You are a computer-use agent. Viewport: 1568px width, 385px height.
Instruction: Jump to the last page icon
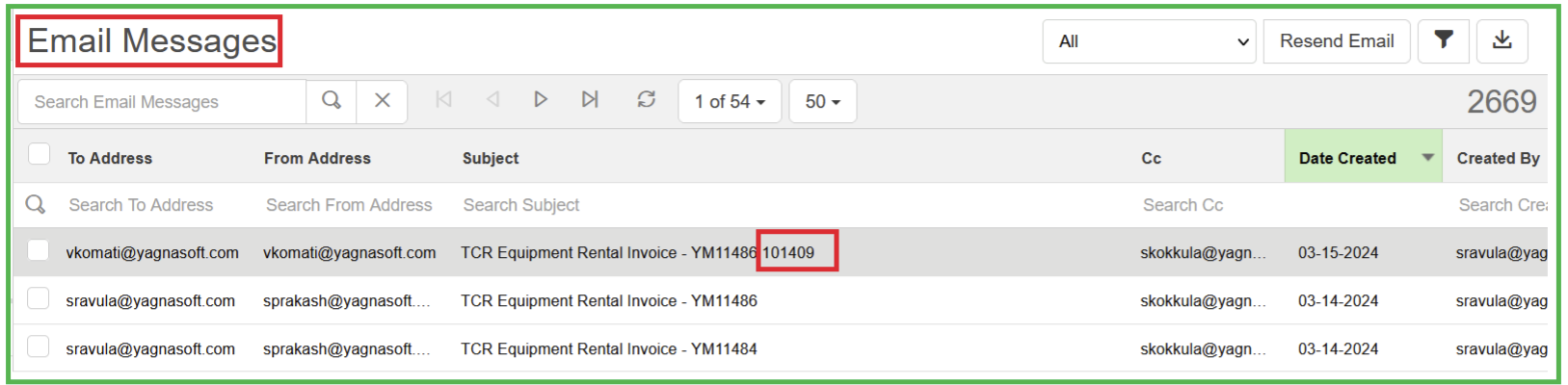[590, 100]
